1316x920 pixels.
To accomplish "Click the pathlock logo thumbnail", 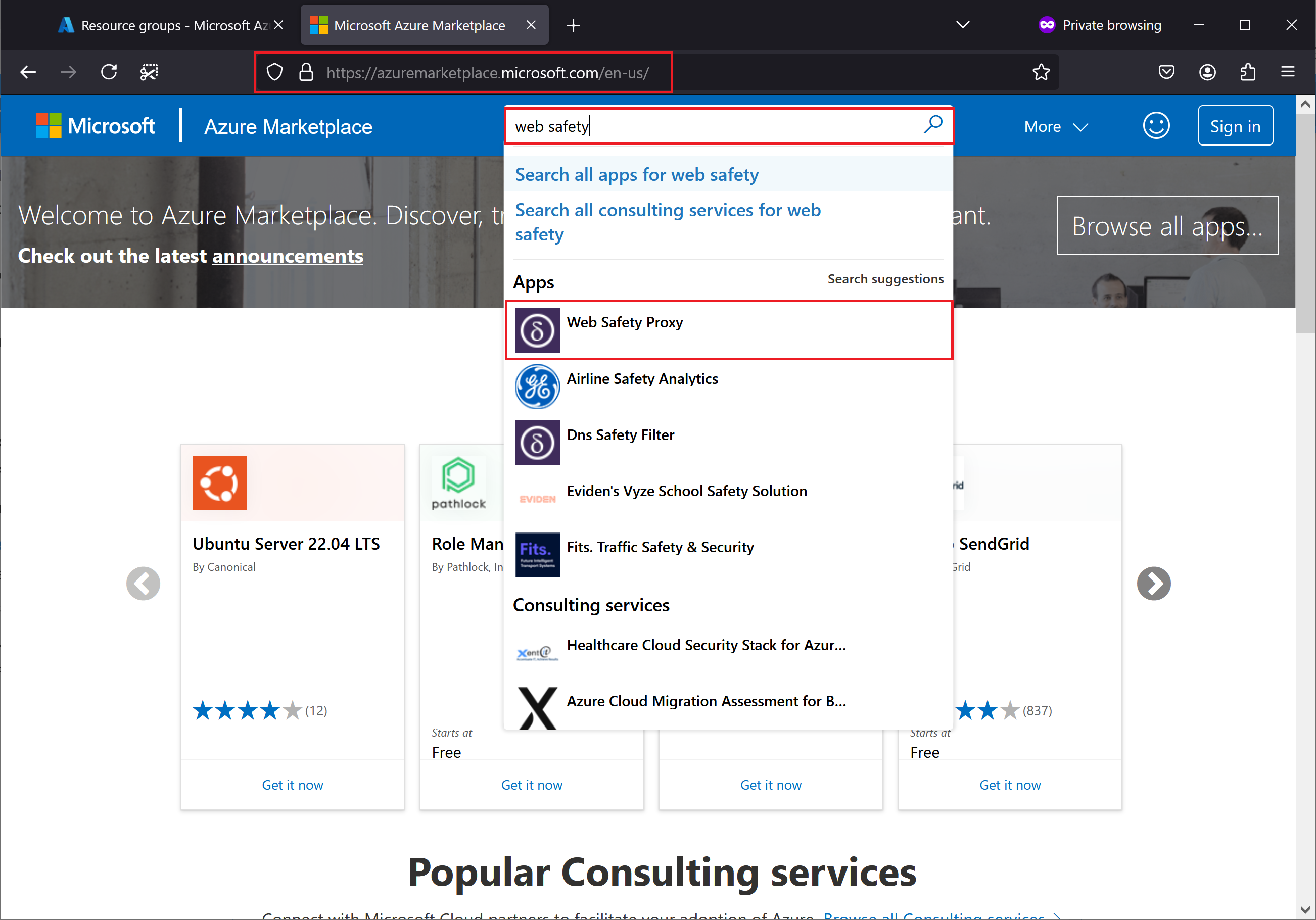I will (458, 483).
